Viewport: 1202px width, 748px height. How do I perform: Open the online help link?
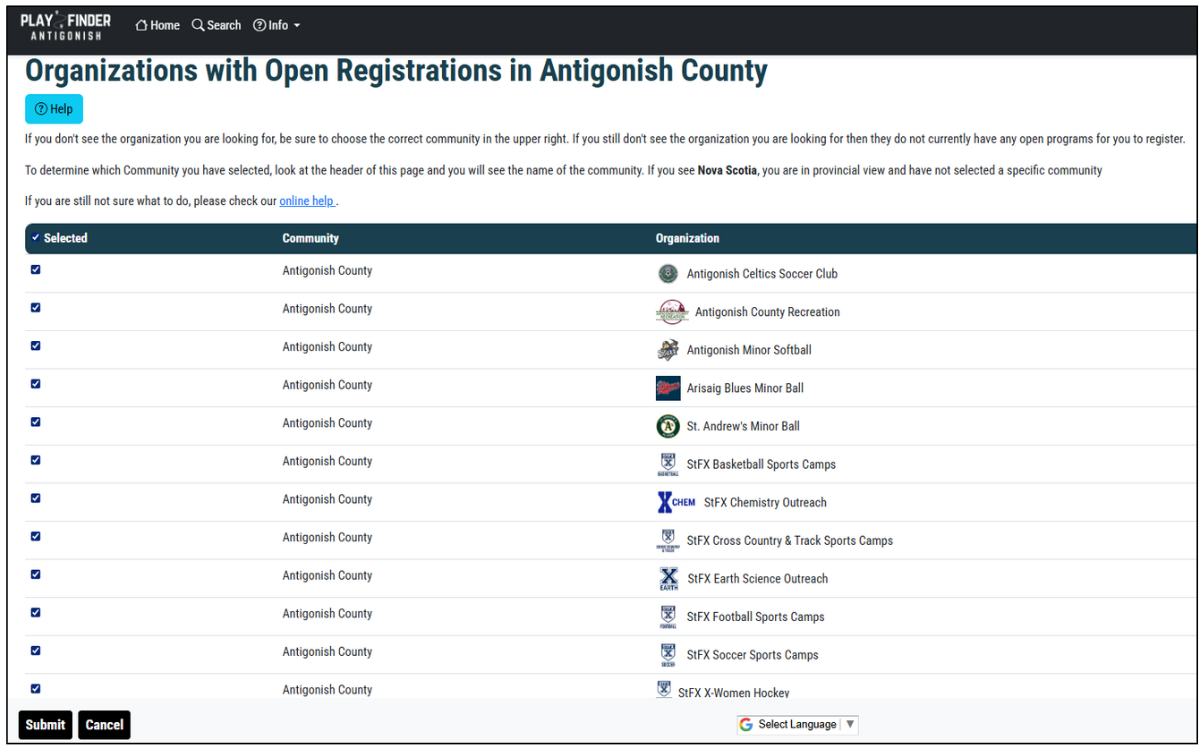(307, 201)
